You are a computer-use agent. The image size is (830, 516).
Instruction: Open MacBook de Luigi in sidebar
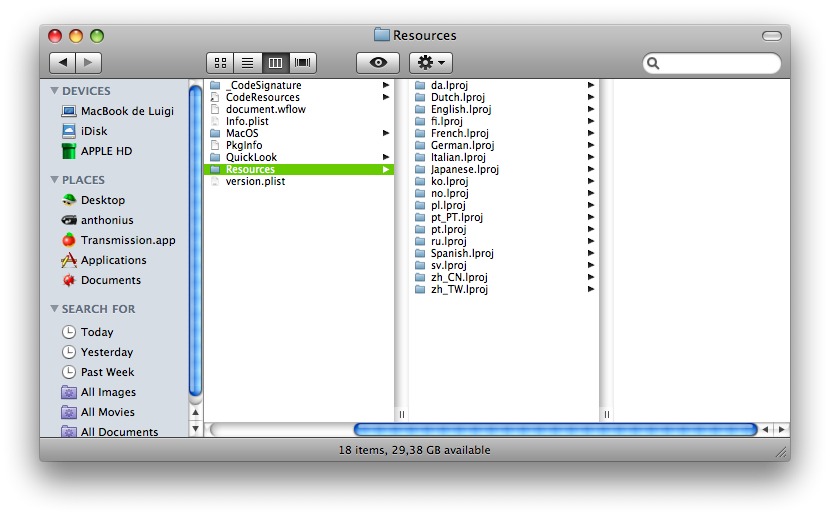pos(117,111)
